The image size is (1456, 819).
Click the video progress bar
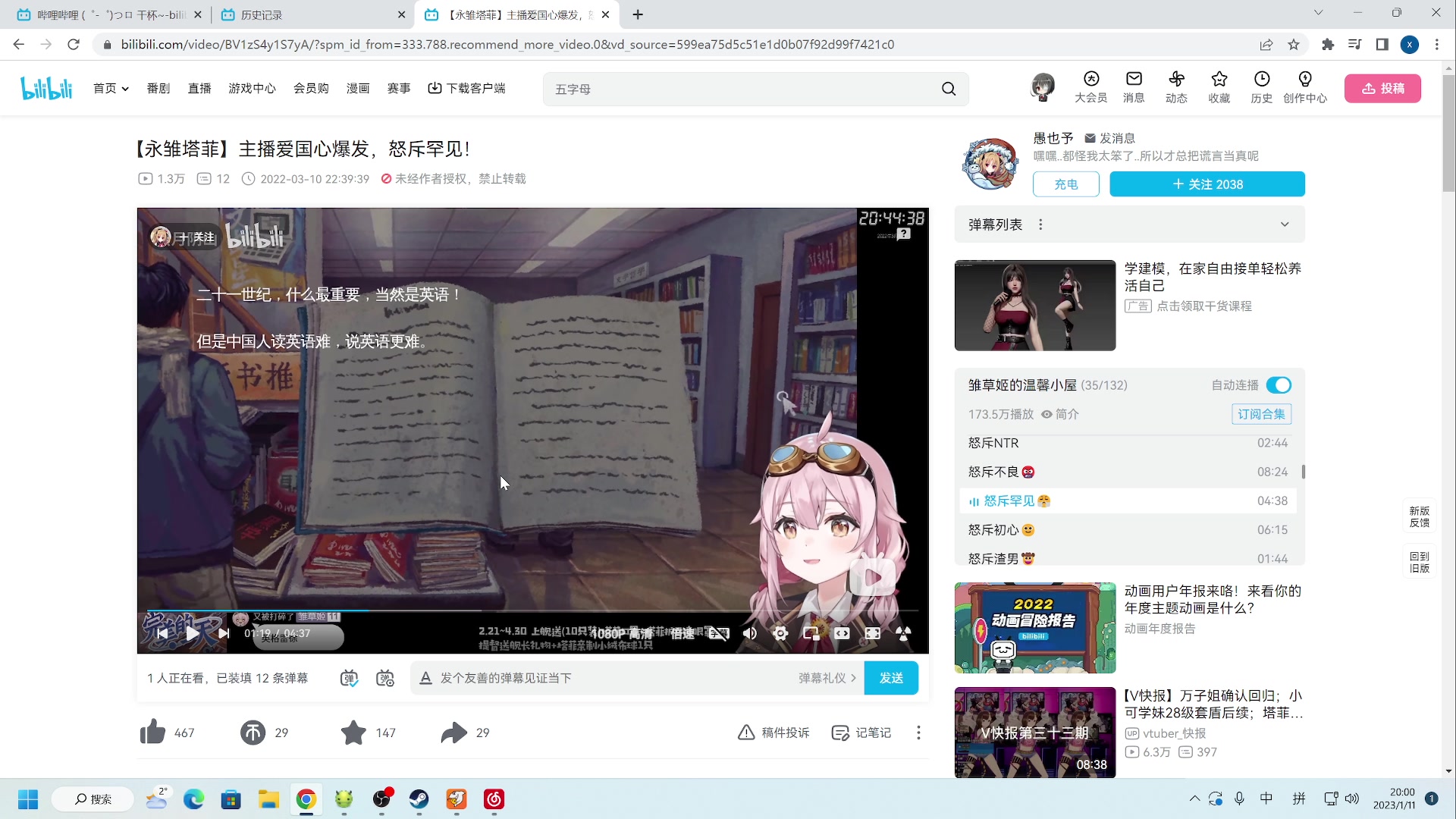531,610
